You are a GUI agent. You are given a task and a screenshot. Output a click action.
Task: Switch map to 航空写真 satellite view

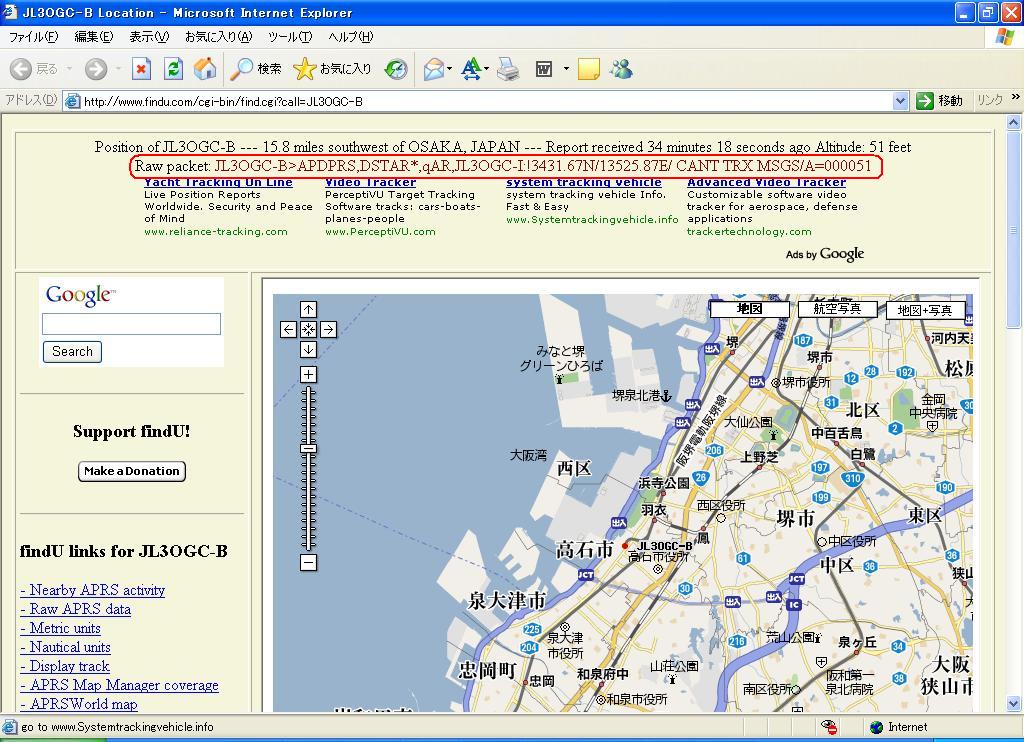pyautogui.click(x=837, y=309)
